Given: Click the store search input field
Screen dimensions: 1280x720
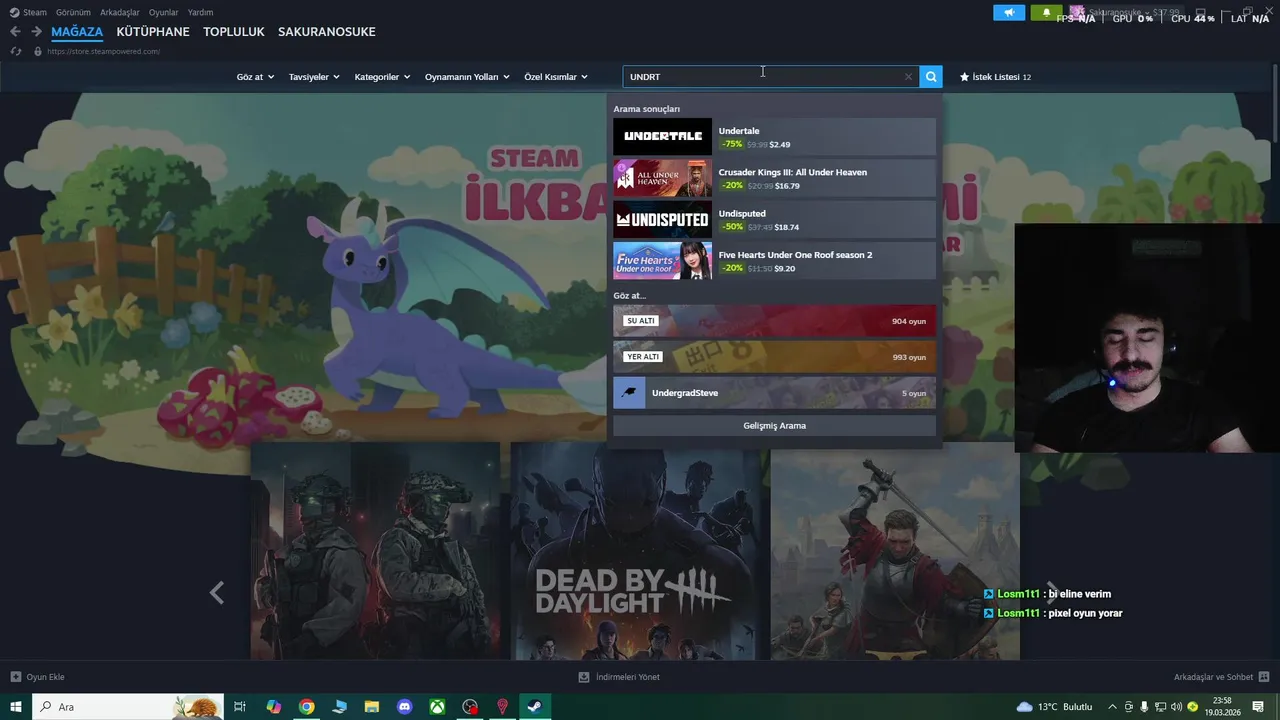Looking at the screenshot, I should pyautogui.click(x=765, y=77).
